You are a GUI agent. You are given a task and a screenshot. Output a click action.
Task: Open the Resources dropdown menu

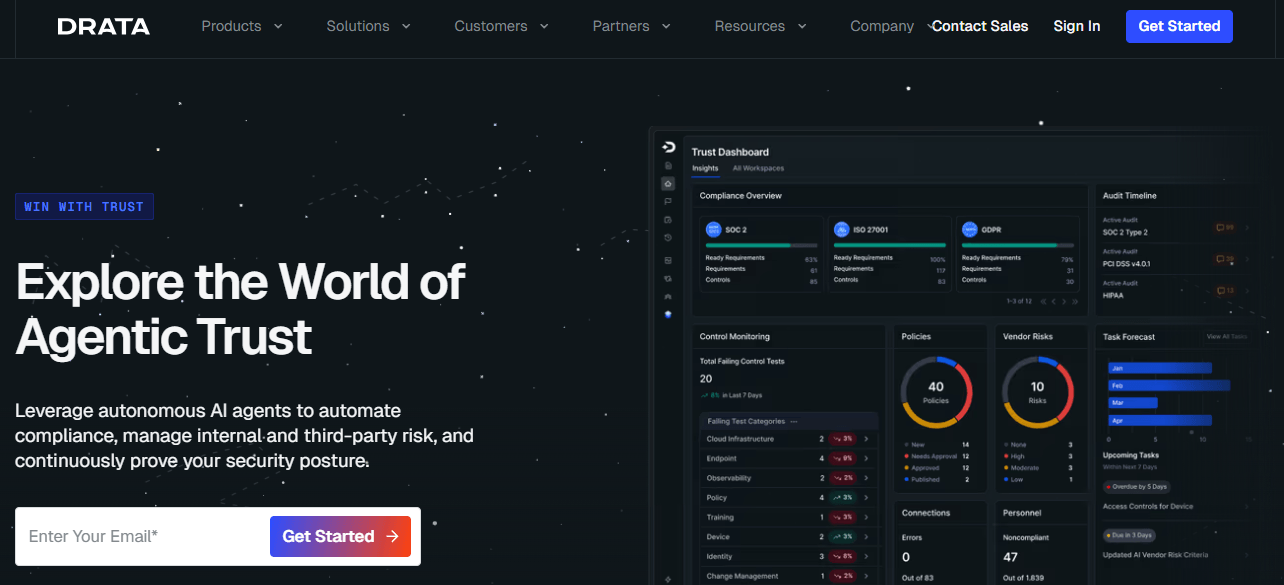click(761, 27)
